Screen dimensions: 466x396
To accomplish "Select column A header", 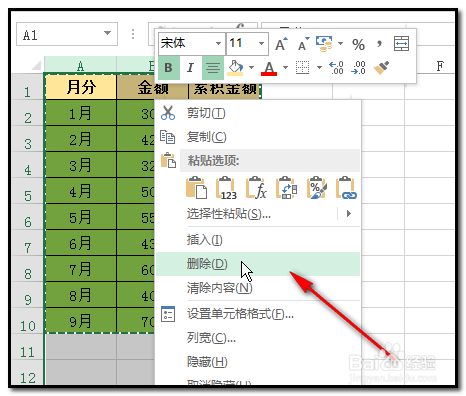I will 80,65.
